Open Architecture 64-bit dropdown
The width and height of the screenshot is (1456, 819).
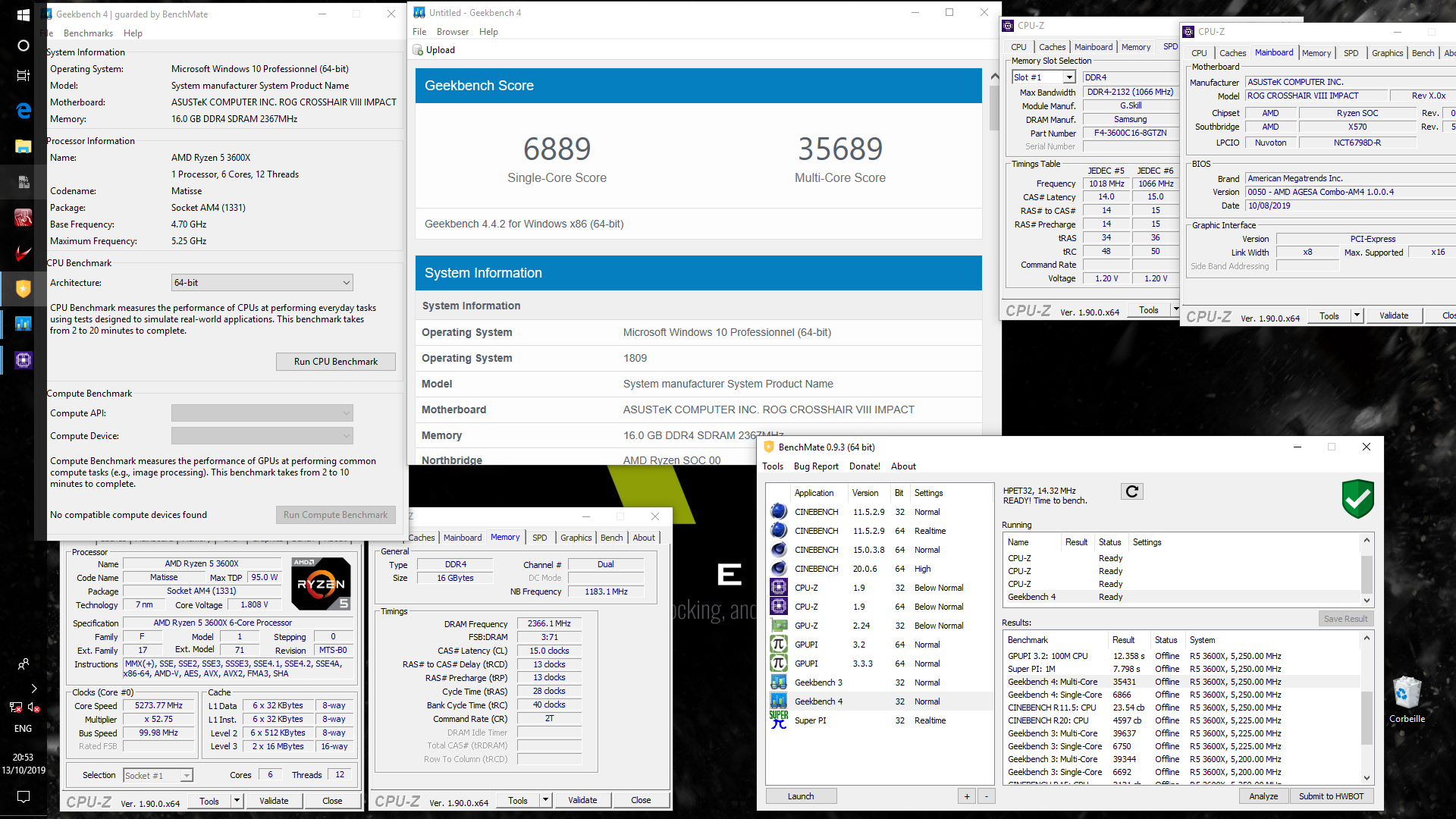coord(262,283)
